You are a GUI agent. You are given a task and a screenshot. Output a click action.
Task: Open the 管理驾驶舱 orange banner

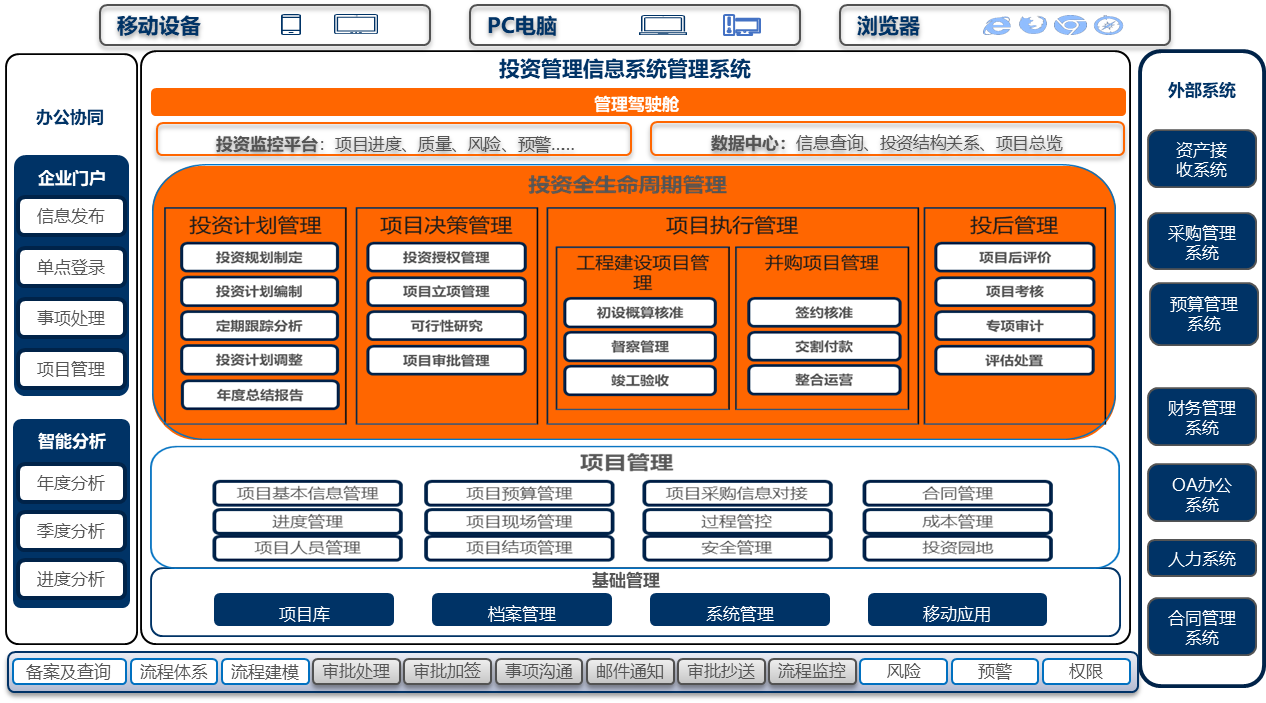(638, 103)
